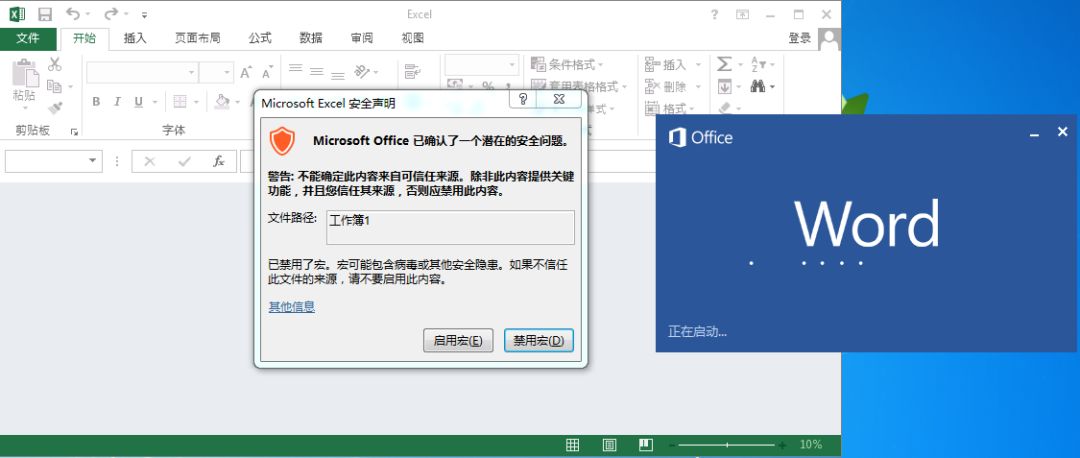
Task: Click the 禁用宏(D) button
Action: tap(539, 340)
